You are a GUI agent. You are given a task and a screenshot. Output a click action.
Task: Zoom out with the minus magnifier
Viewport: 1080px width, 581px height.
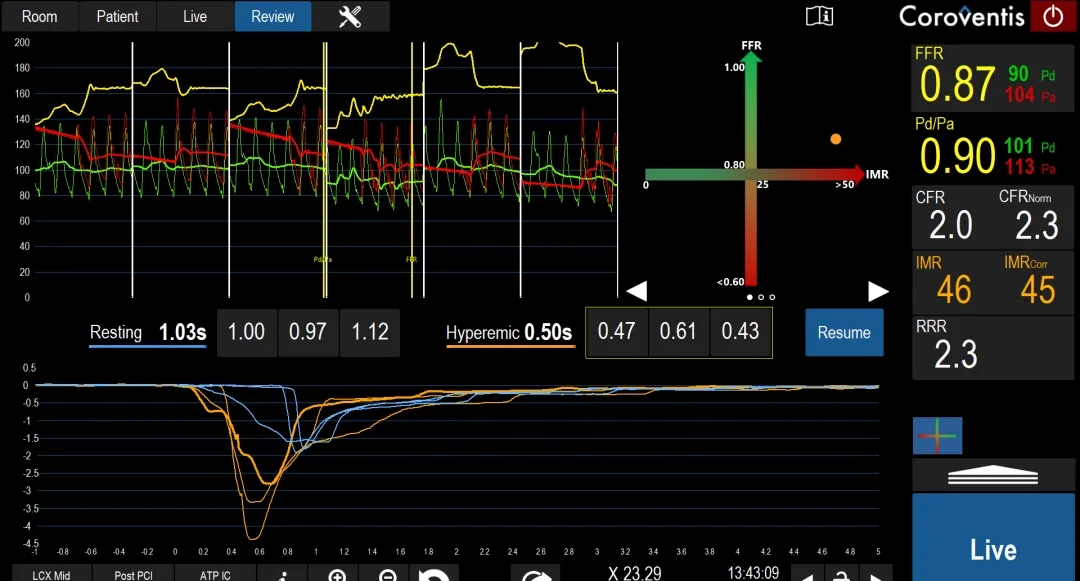click(388, 575)
